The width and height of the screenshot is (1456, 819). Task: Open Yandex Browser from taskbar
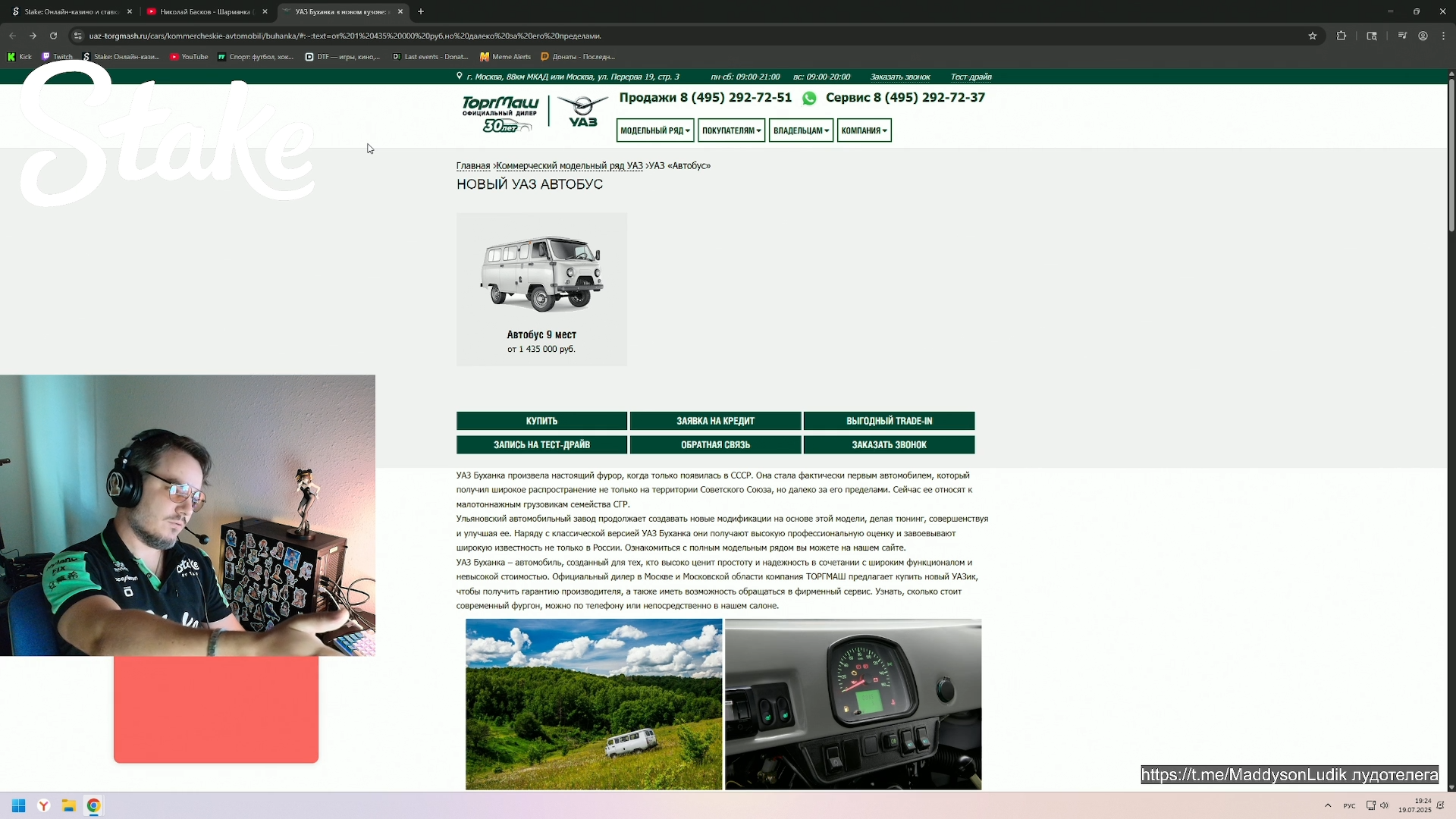(x=44, y=805)
